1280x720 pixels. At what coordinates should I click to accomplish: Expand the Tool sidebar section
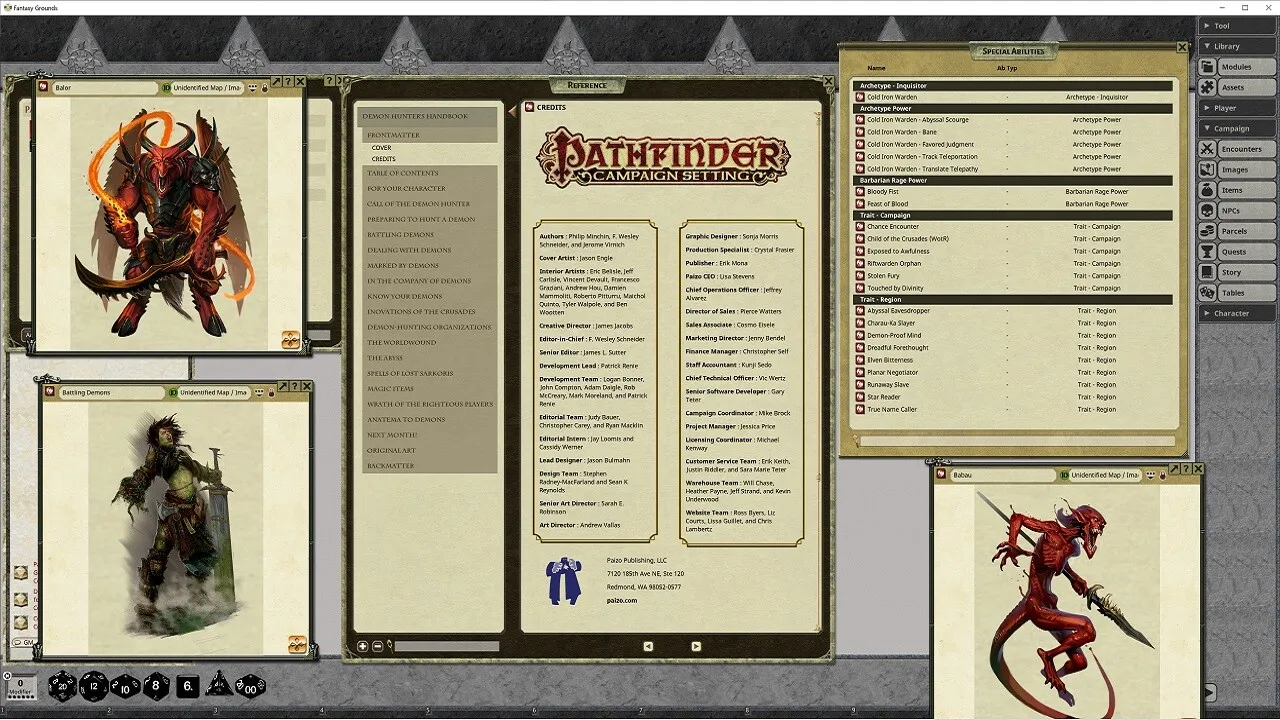1238,26
